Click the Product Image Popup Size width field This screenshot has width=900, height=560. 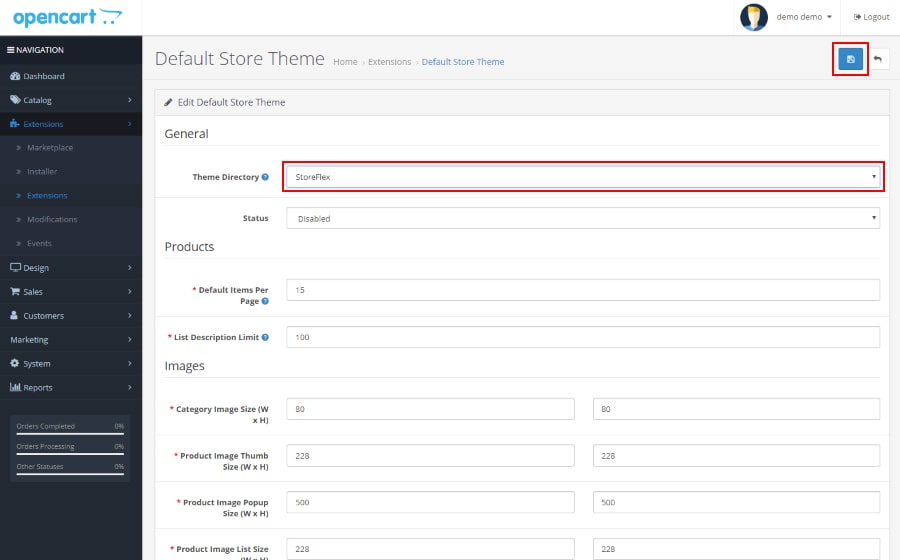pos(430,502)
